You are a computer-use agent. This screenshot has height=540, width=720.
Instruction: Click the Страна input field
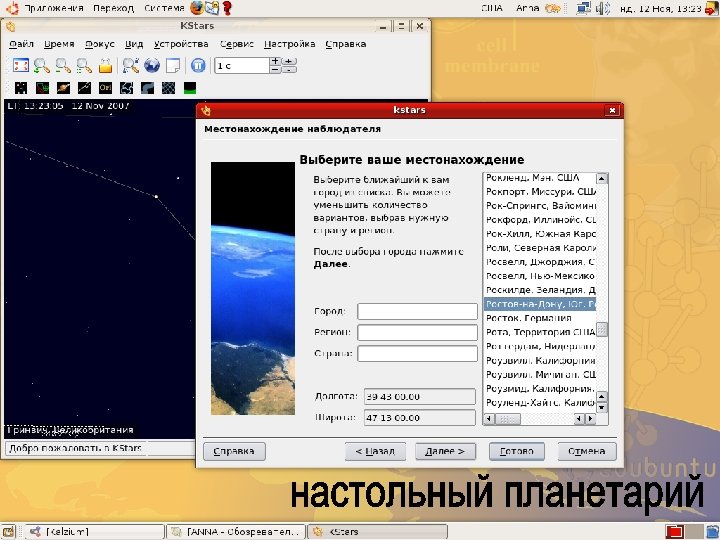tap(417, 354)
